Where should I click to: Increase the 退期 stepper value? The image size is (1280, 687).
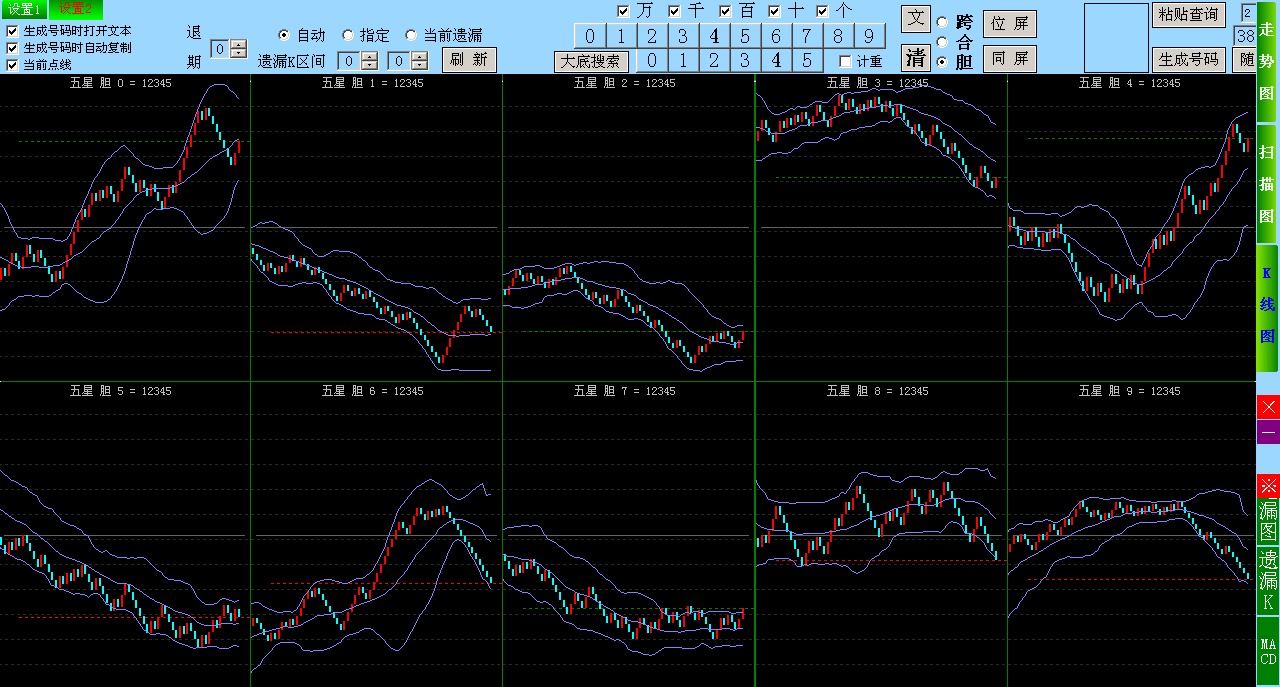pyautogui.click(x=238, y=44)
